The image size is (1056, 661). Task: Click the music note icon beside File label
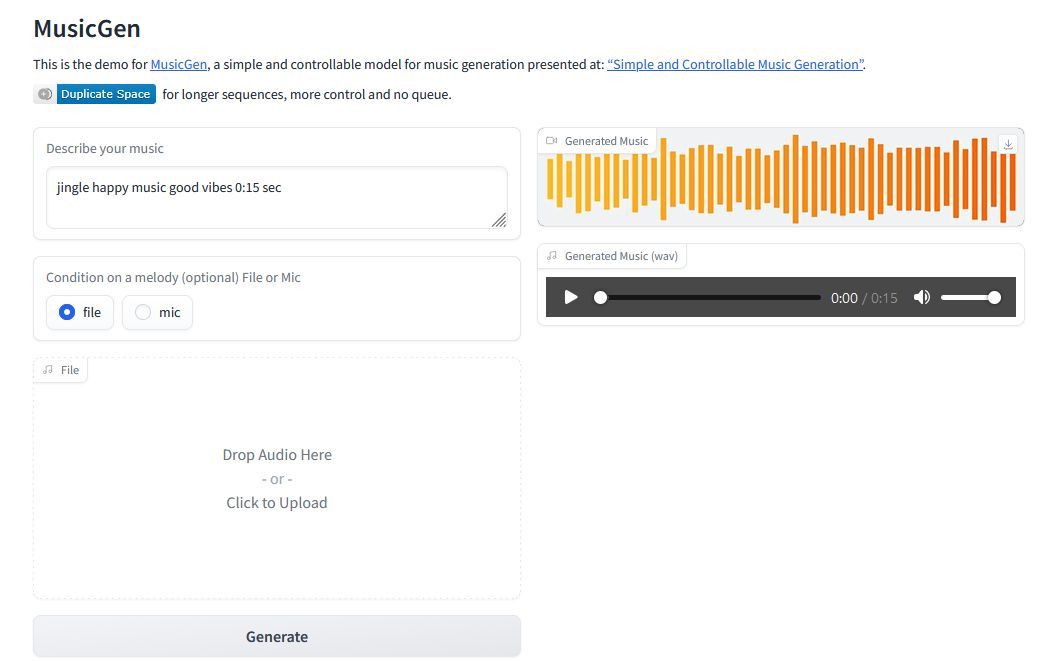pos(48,369)
